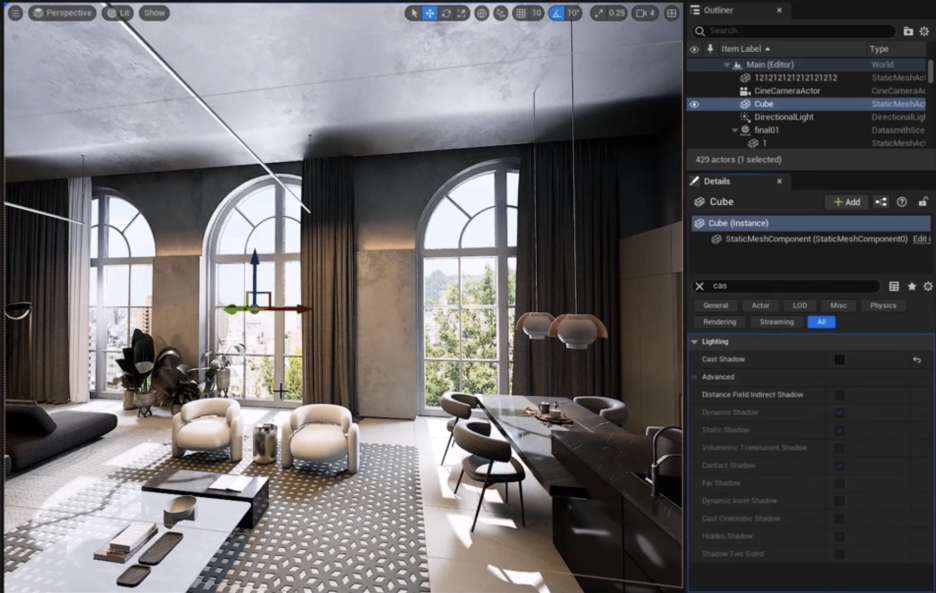Toggle world/local coordinate system globe

pos(482,13)
